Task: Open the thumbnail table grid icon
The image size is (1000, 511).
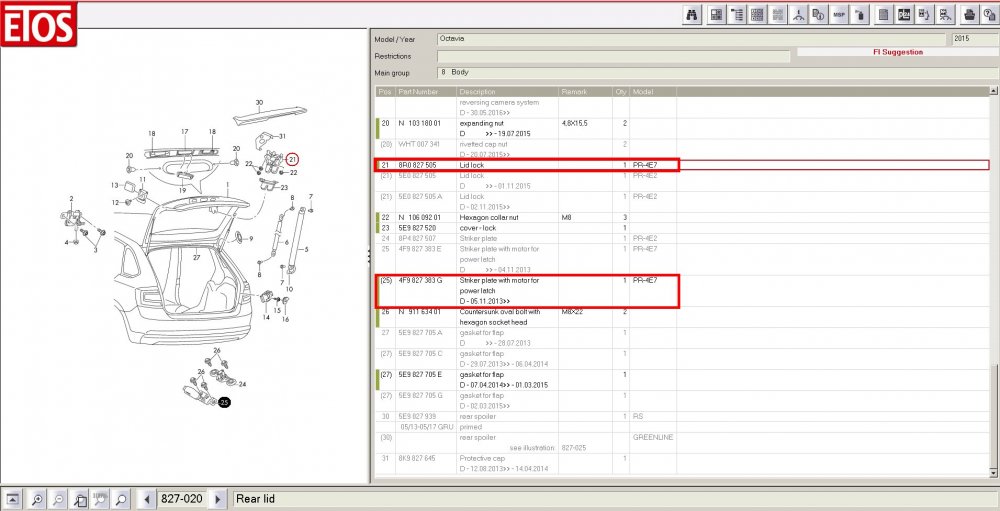Action: point(757,15)
